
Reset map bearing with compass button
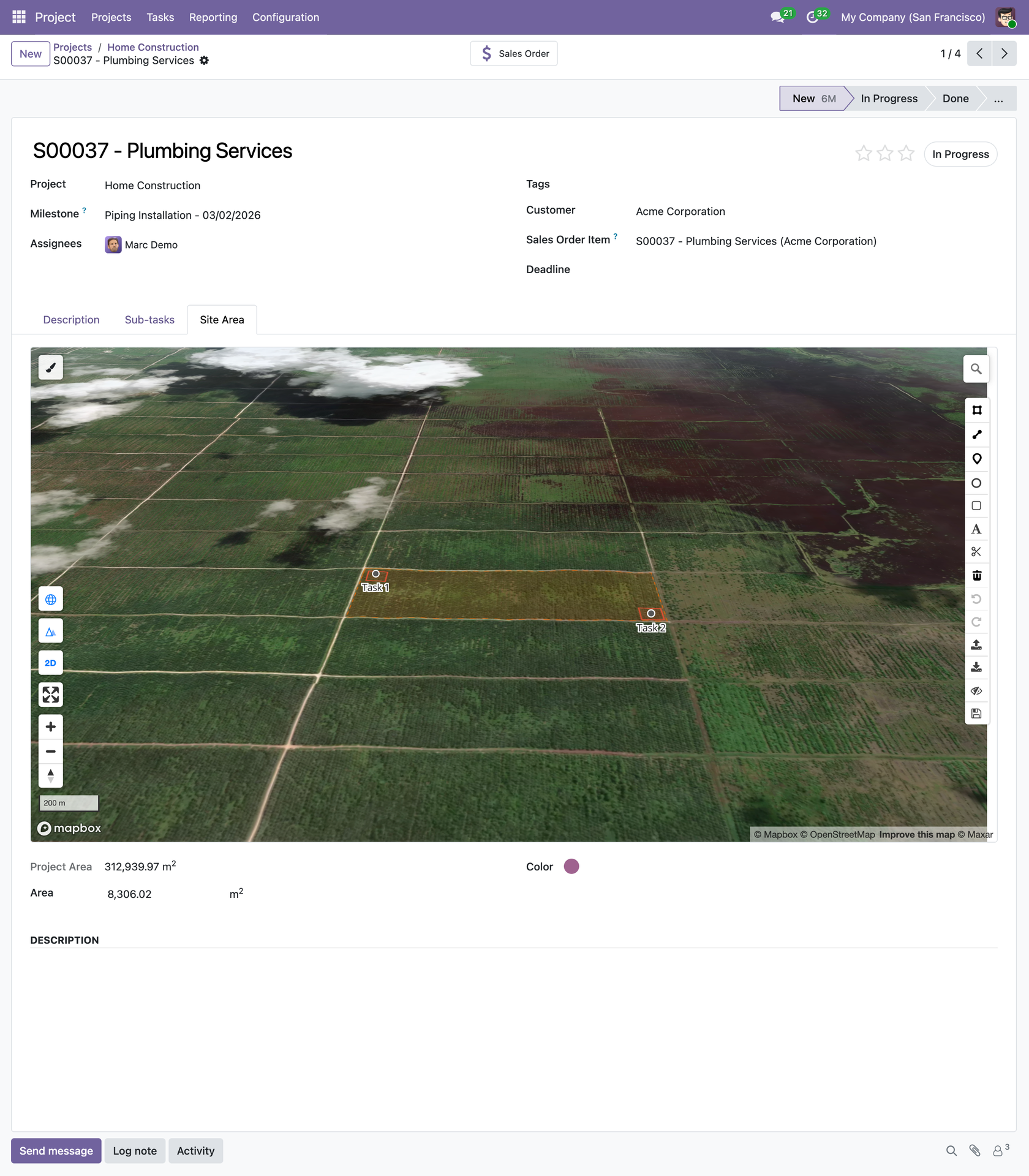pyautogui.click(x=51, y=775)
